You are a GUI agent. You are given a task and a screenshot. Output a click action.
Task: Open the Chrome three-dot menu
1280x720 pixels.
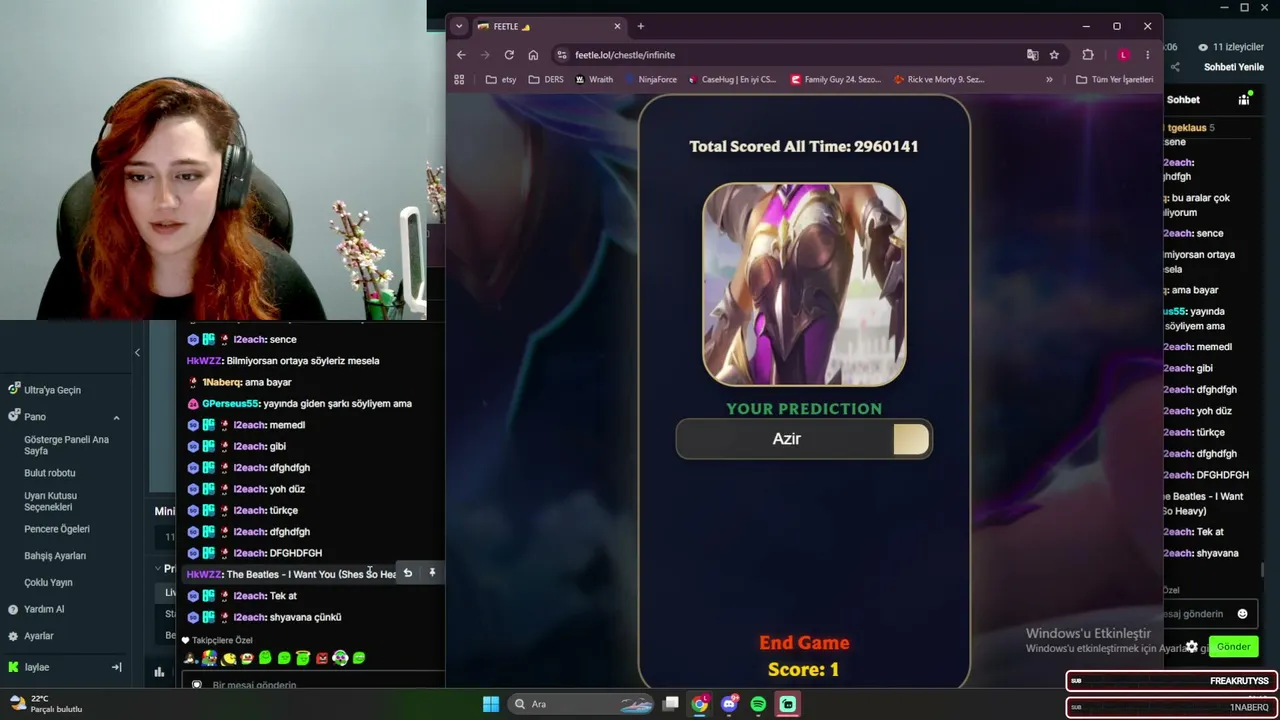point(1147,55)
